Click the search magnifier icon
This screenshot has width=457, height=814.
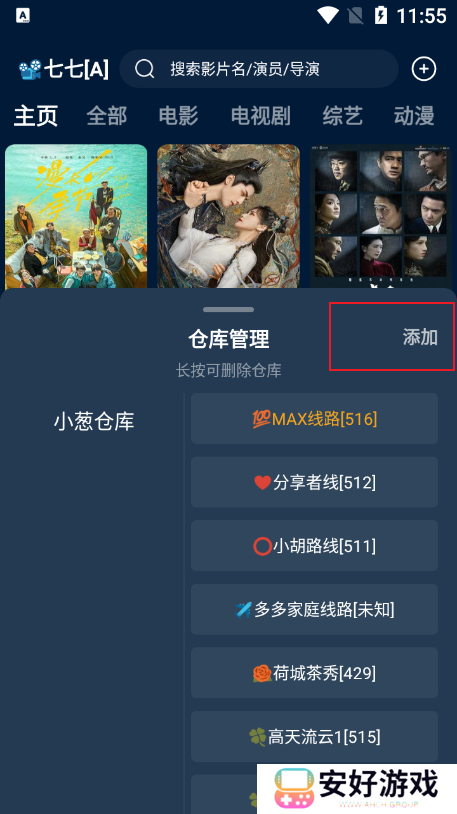click(144, 69)
